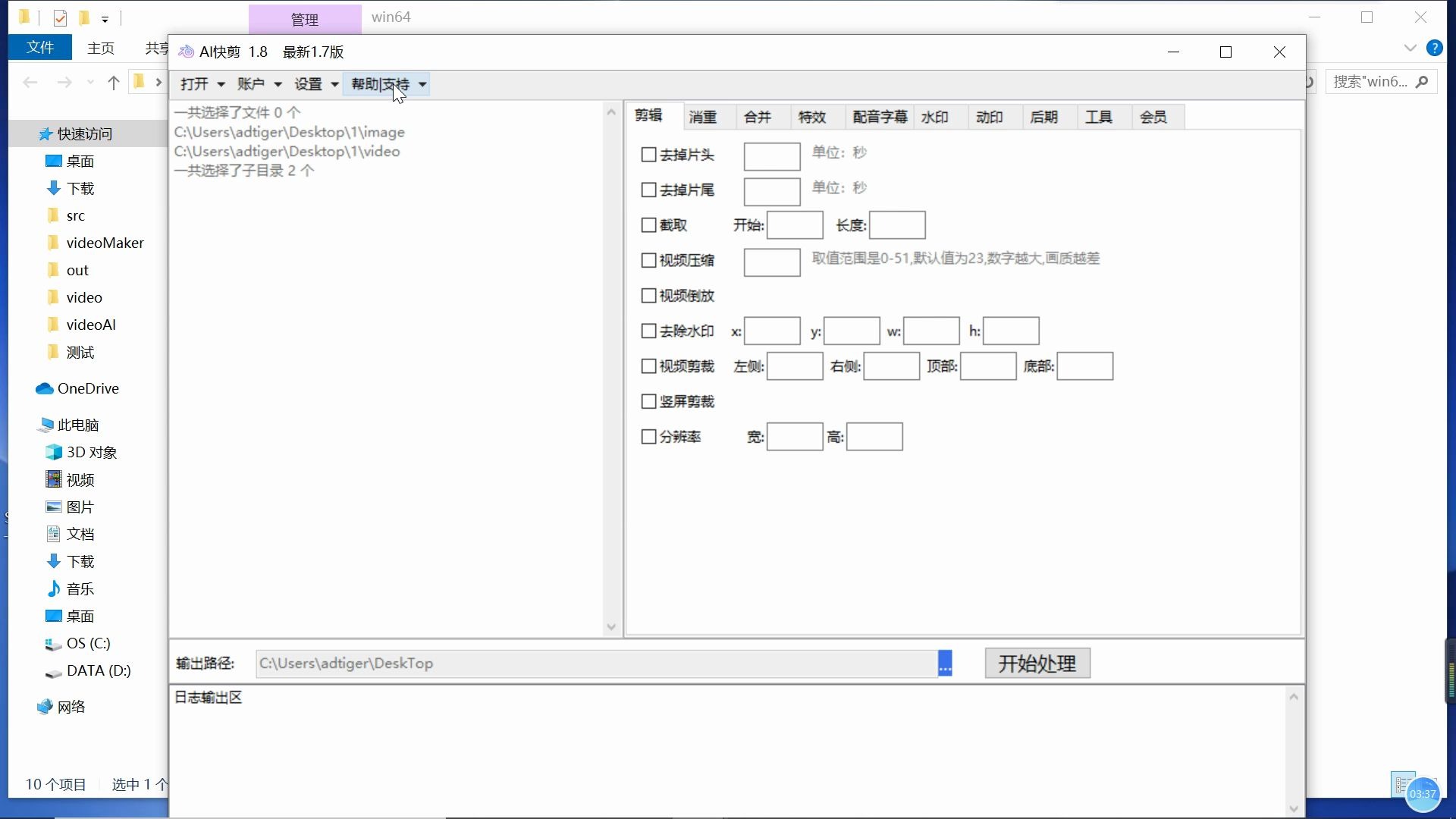The height and width of the screenshot is (819, 1456).
Task: Check the 去除水印 option
Action: [648, 331]
